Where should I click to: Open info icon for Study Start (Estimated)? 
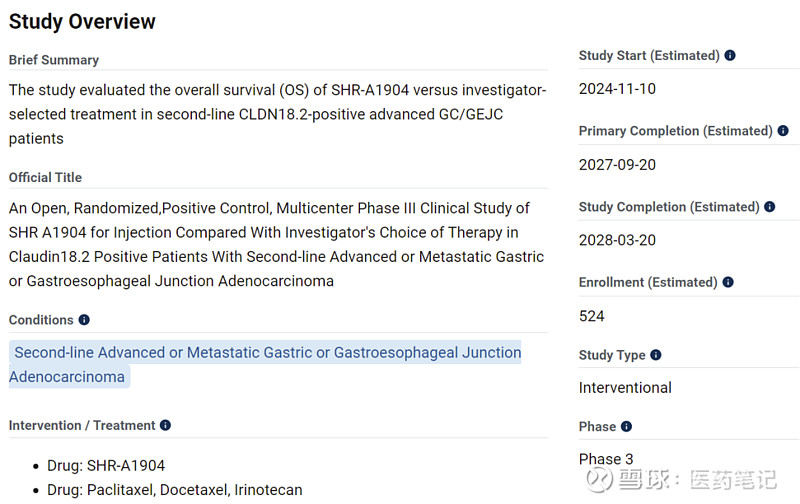[x=730, y=56]
